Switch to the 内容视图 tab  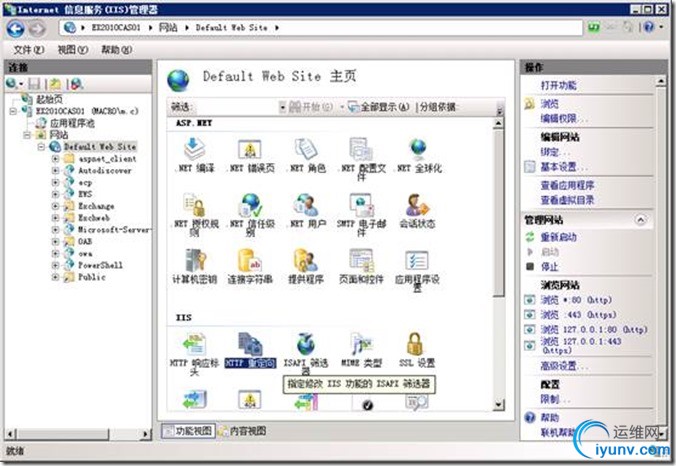243,430
